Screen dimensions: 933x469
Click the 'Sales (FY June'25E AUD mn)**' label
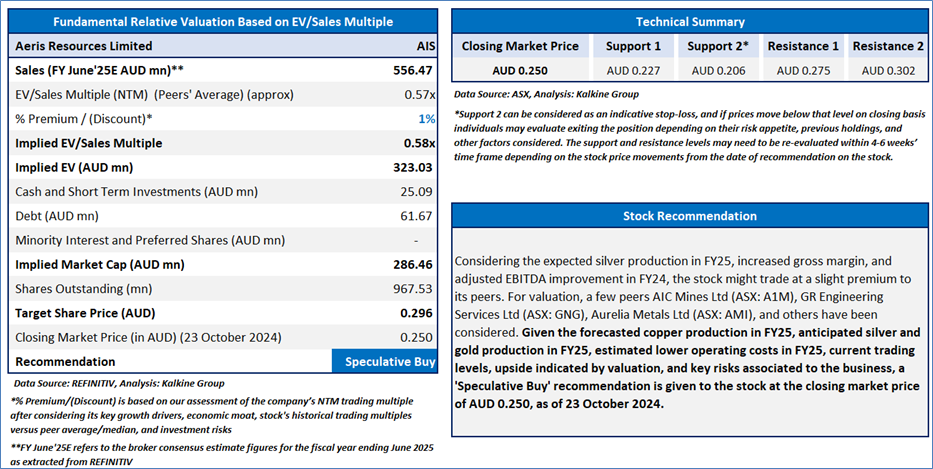(99, 70)
